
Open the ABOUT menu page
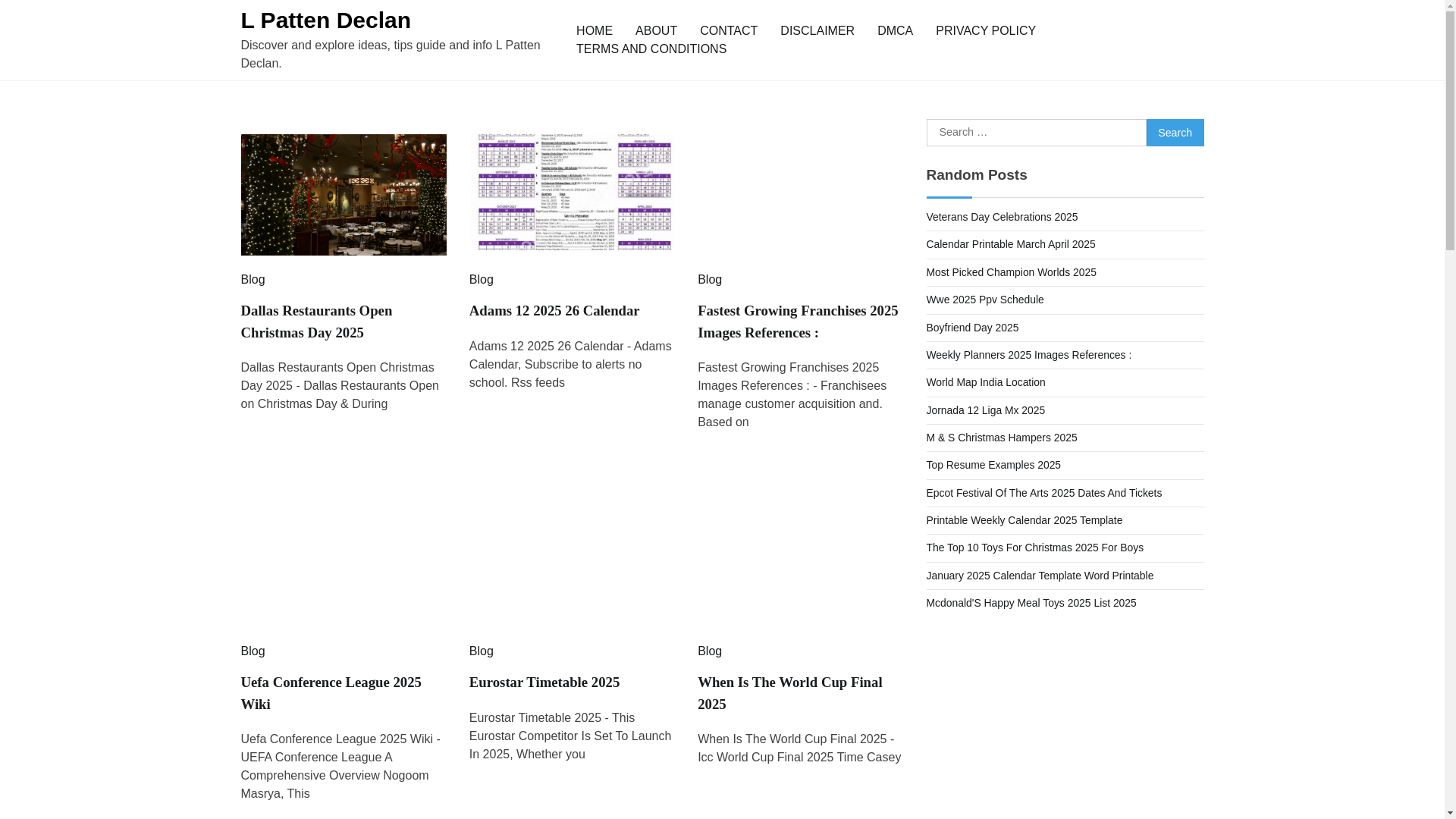(x=655, y=31)
